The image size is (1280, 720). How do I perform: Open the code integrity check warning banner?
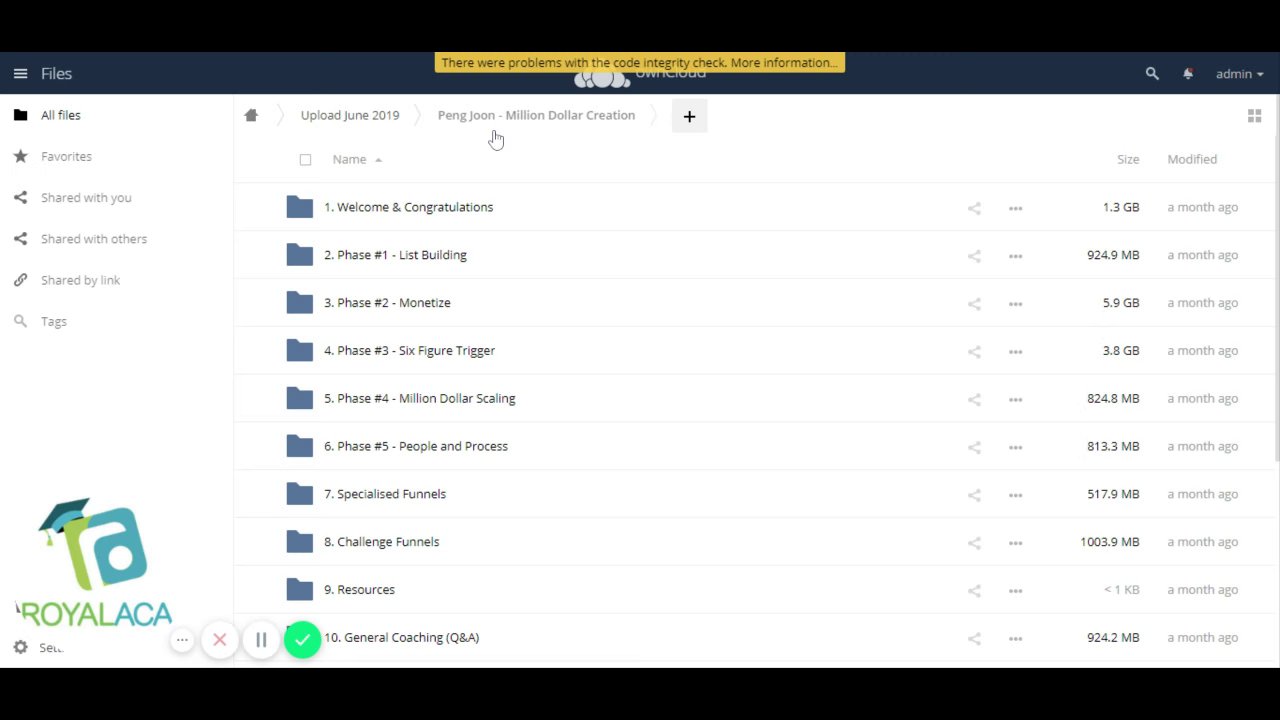[x=640, y=62]
